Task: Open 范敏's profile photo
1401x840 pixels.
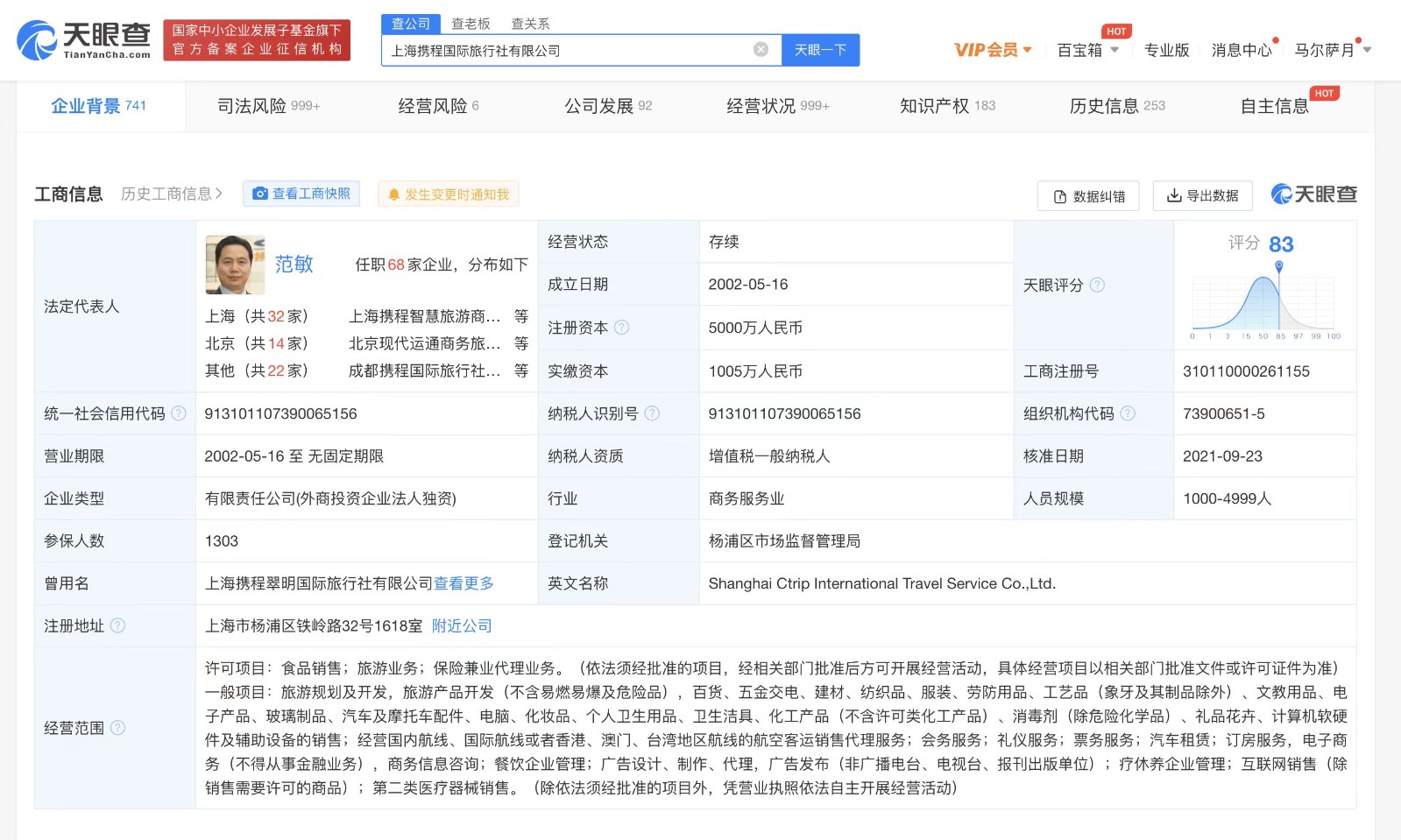Action: [x=235, y=265]
